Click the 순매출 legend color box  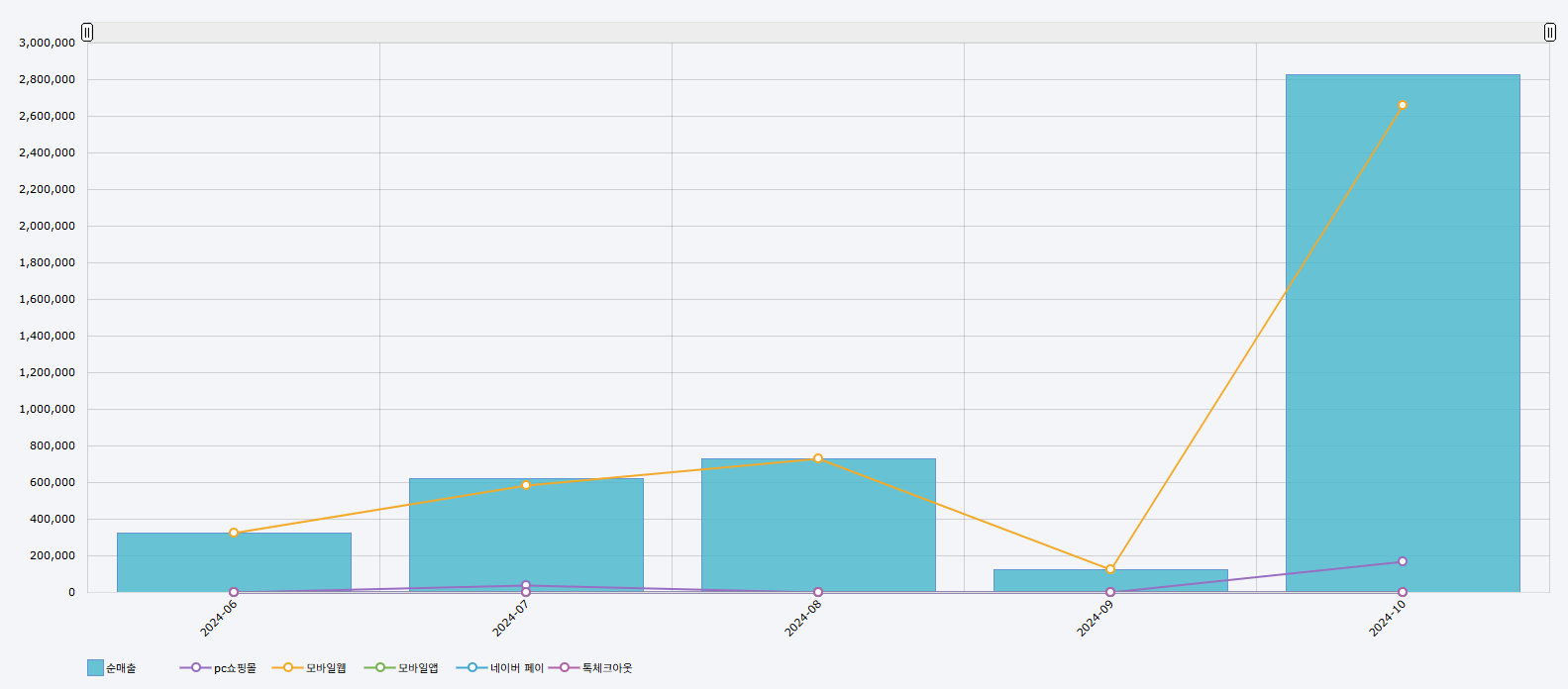(95, 668)
